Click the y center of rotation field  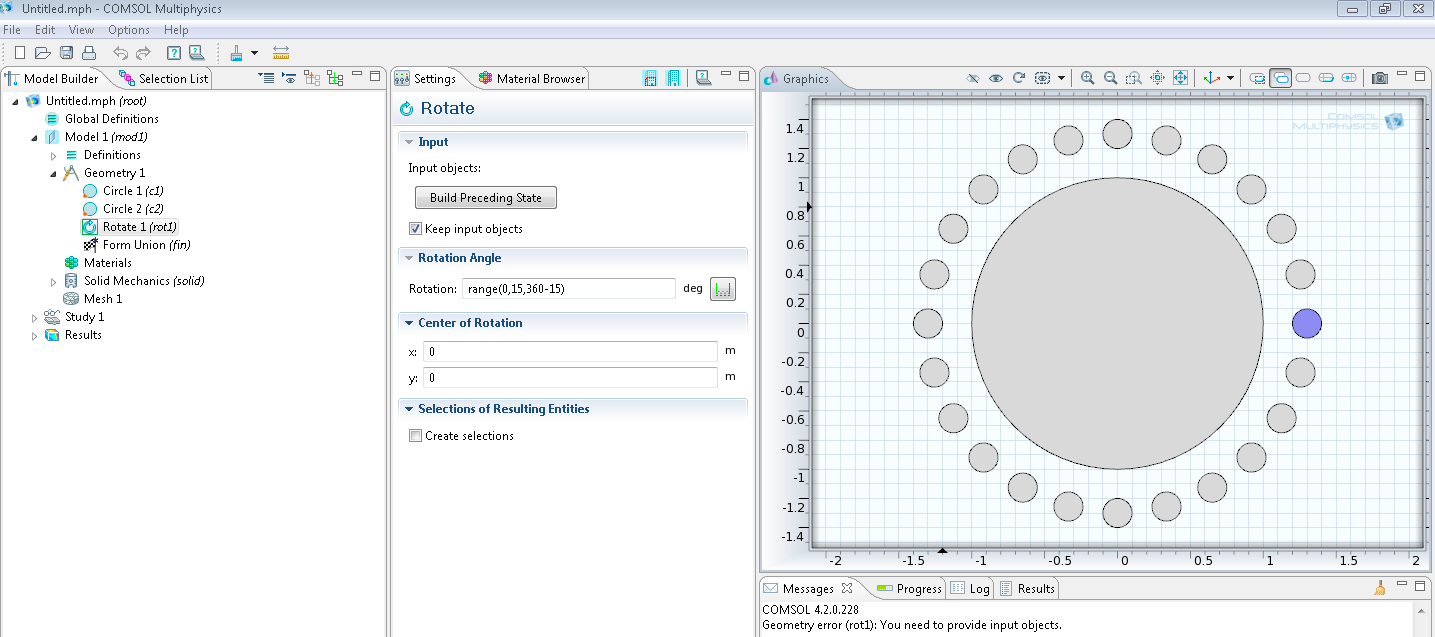pos(570,378)
